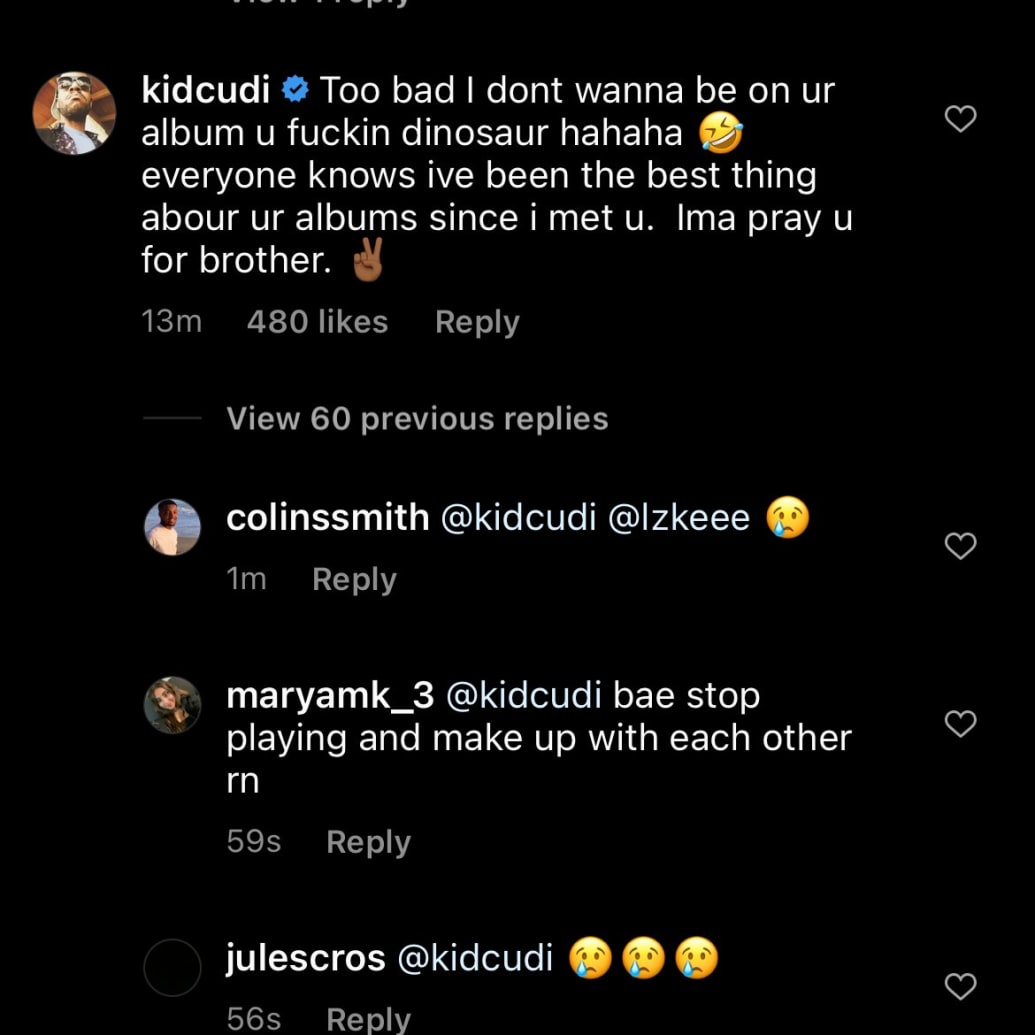The height and width of the screenshot is (1035, 1035).
Task: Open the maryamk_3 username link
Action: [x=330, y=695]
